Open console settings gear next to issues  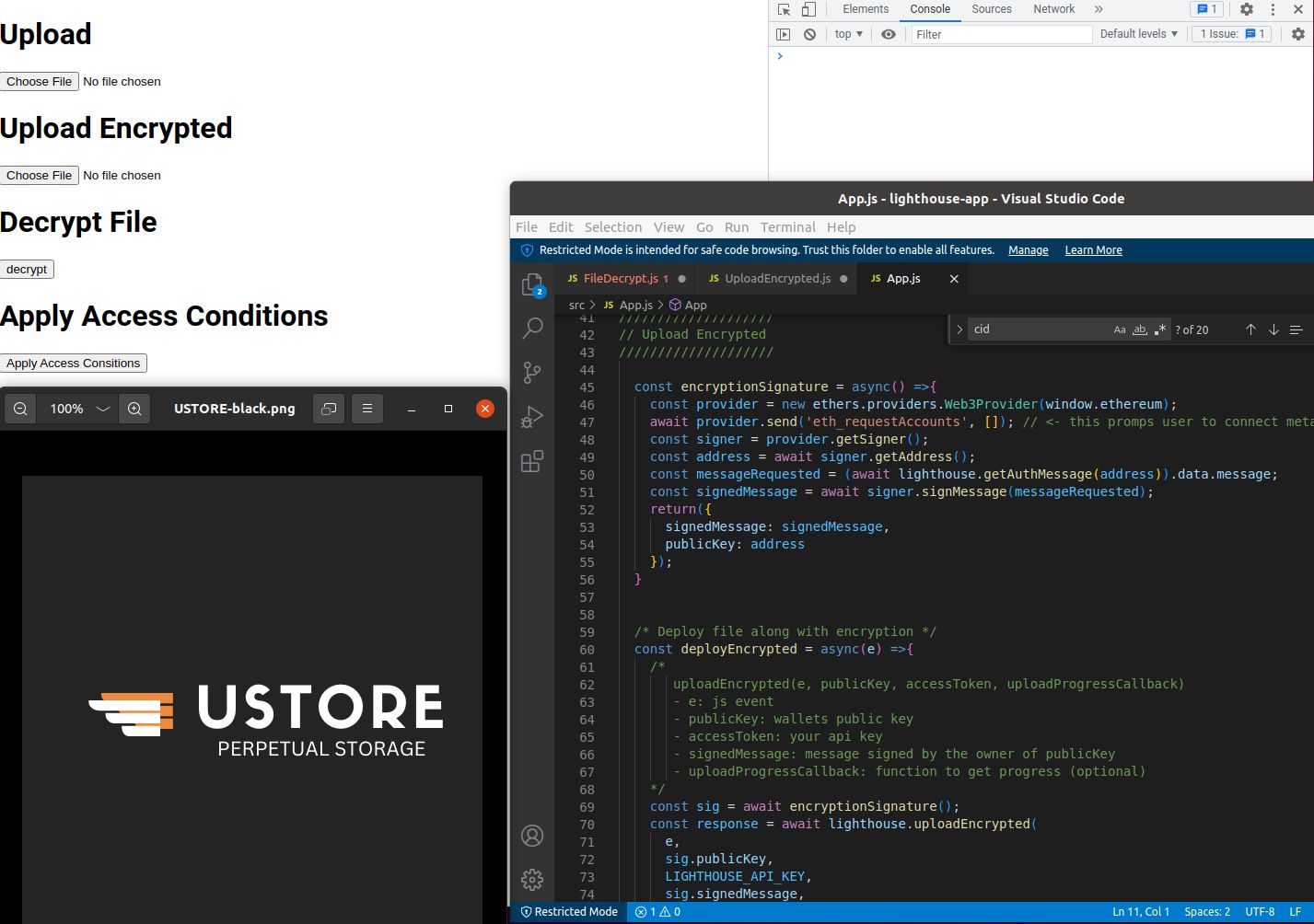point(1298,34)
